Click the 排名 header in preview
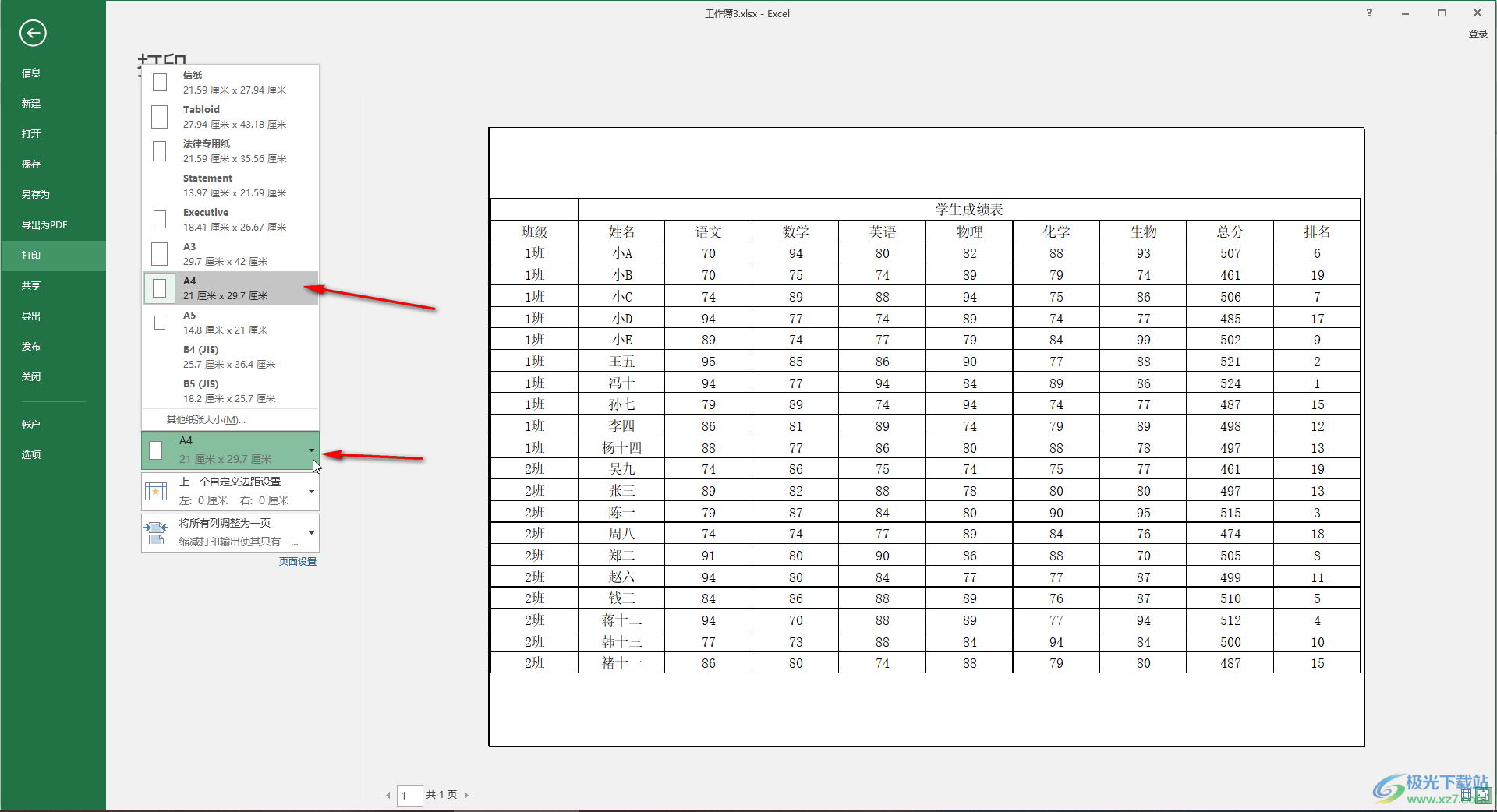This screenshot has width=1497, height=812. [x=1317, y=231]
